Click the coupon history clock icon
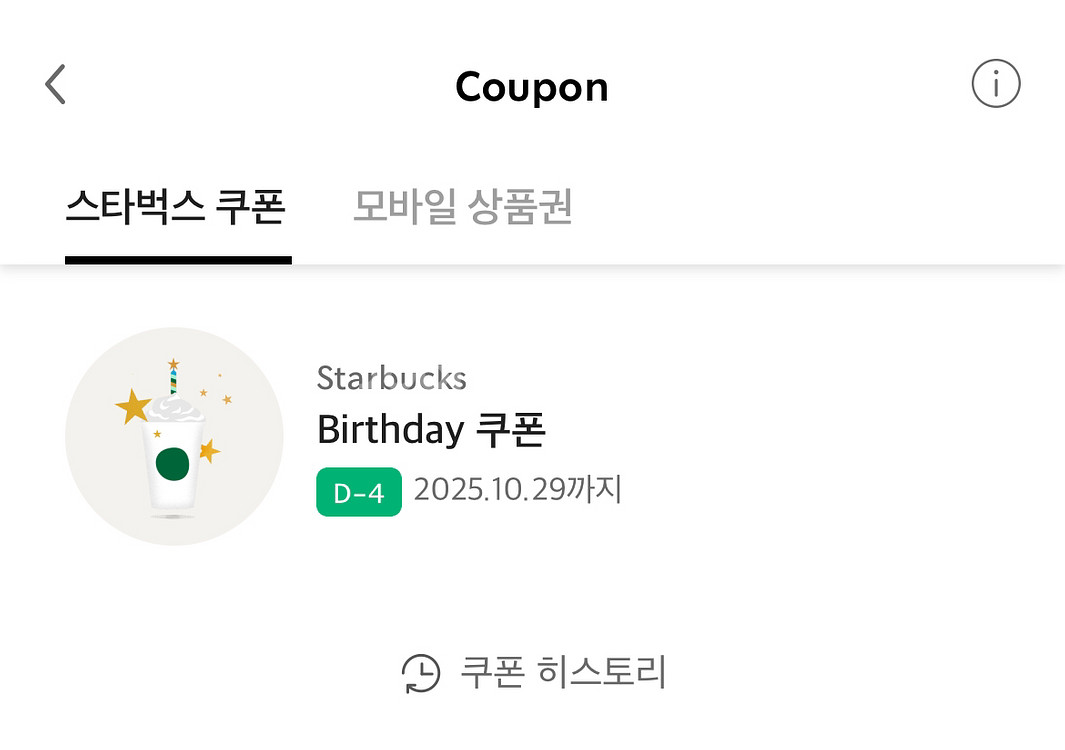1065x750 pixels. pos(421,673)
